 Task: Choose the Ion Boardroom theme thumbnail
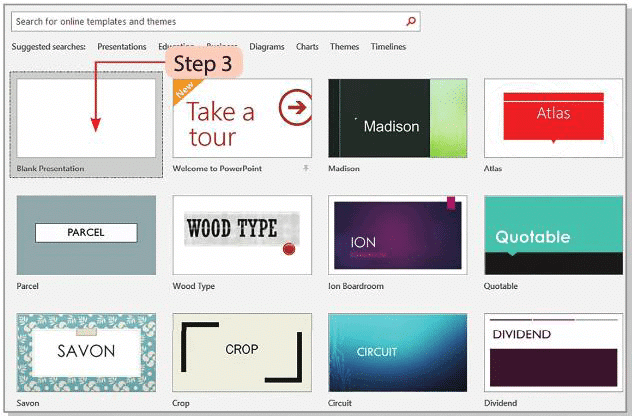click(398, 235)
